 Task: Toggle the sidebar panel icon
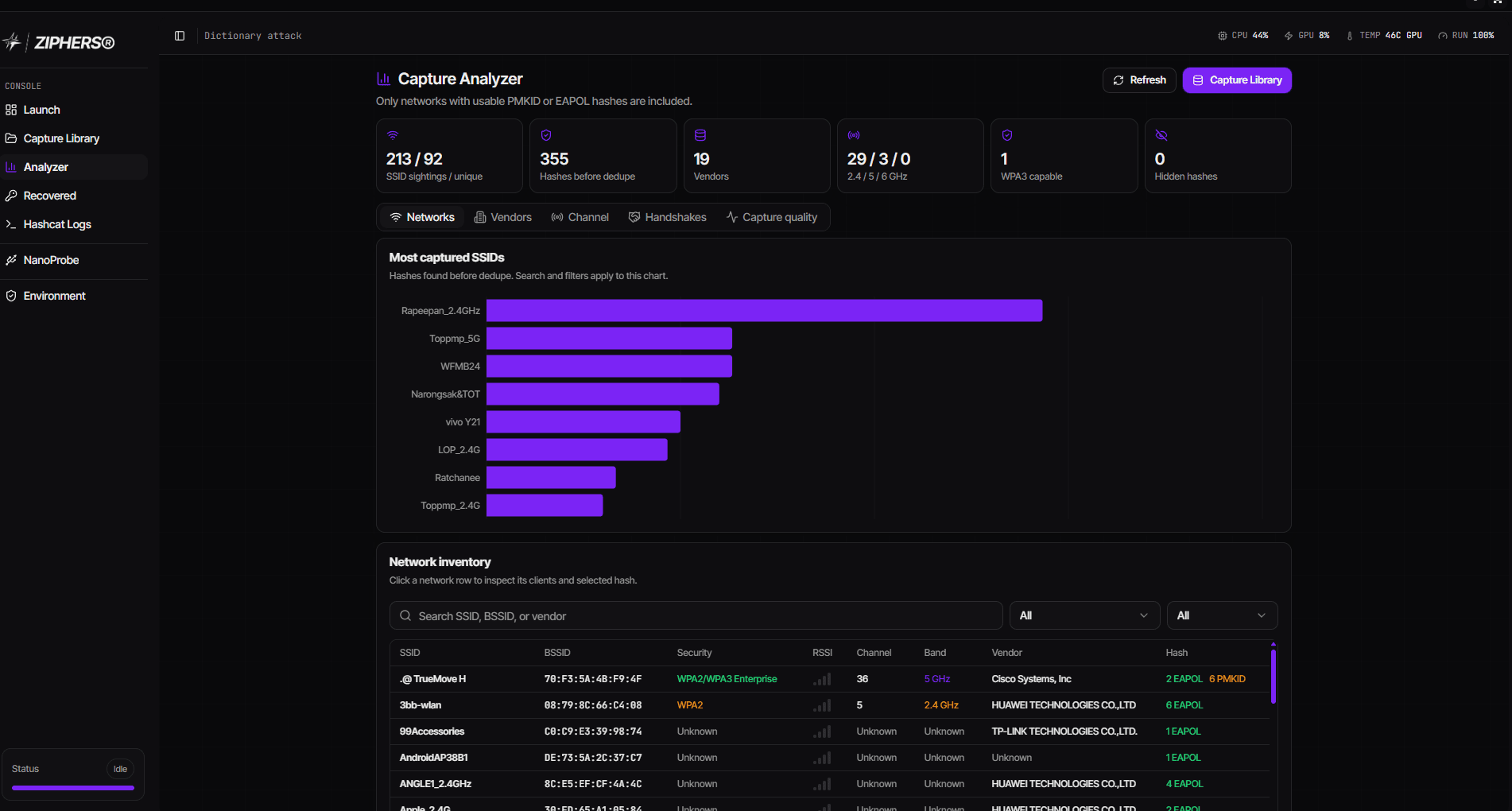180,36
